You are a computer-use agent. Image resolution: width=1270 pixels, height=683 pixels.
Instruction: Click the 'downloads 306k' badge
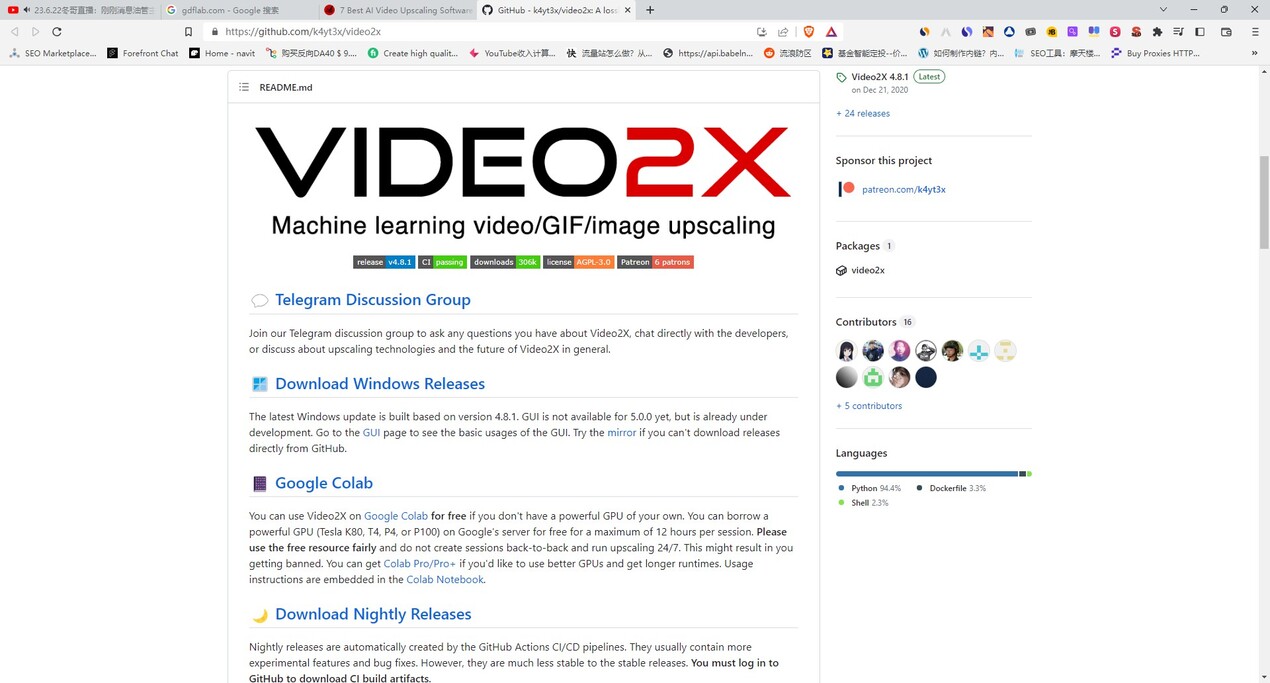coord(505,262)
